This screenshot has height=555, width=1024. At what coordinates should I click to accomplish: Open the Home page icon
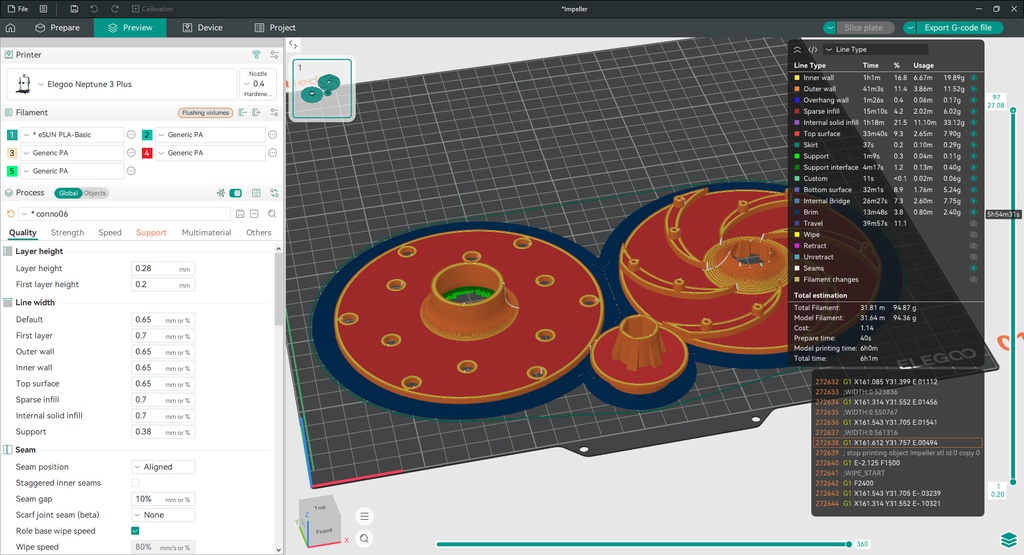coord(10,27)
